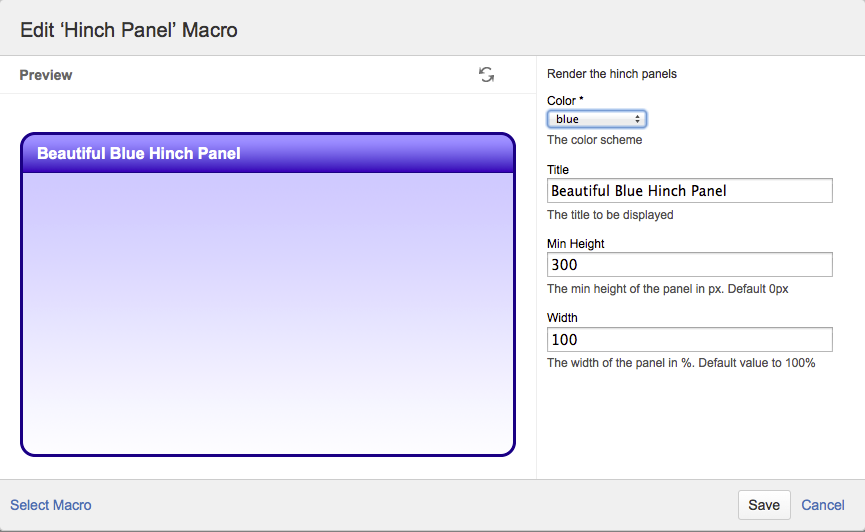
Task: Open the Select Macro link
Action: (51, 505)
